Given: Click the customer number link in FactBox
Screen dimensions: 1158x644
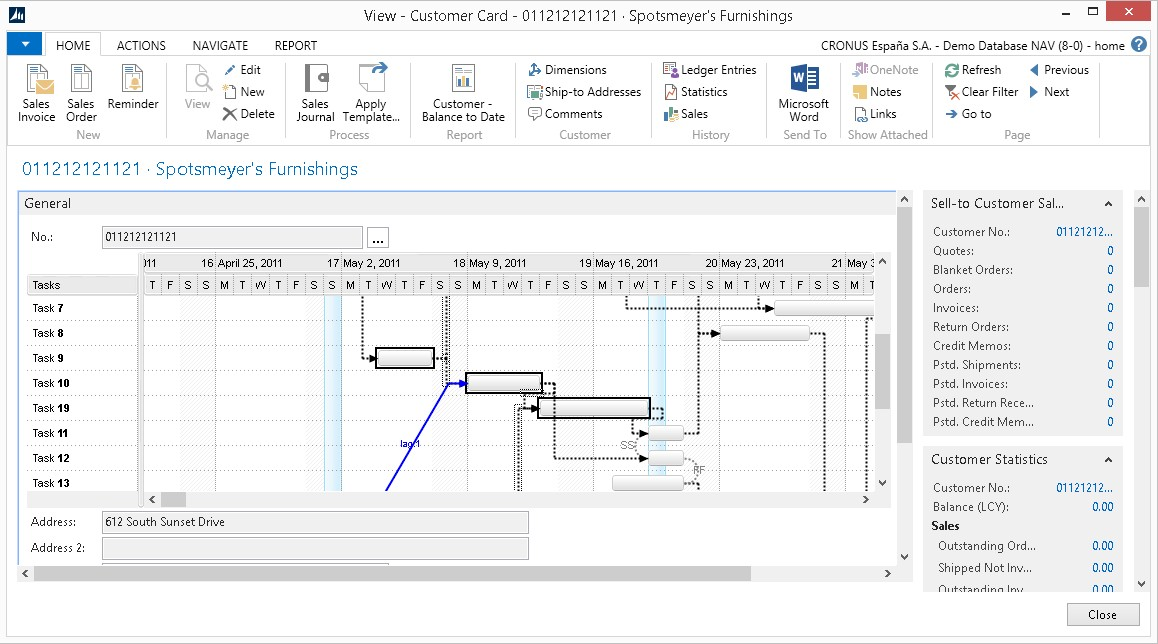Looking at the screenshot, I should (1084, 232).
